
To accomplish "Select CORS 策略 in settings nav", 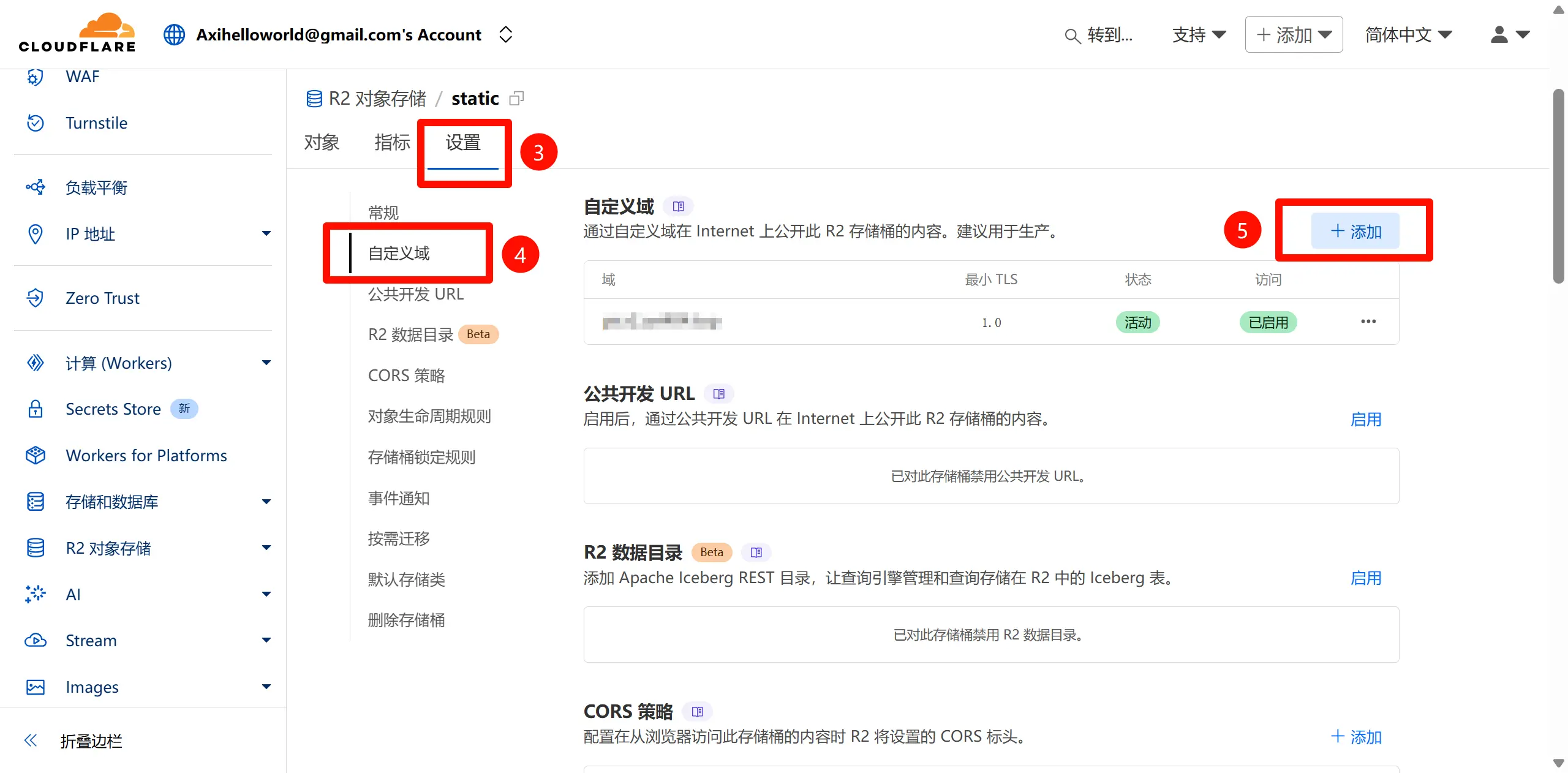I will click(x=406, y=375).
